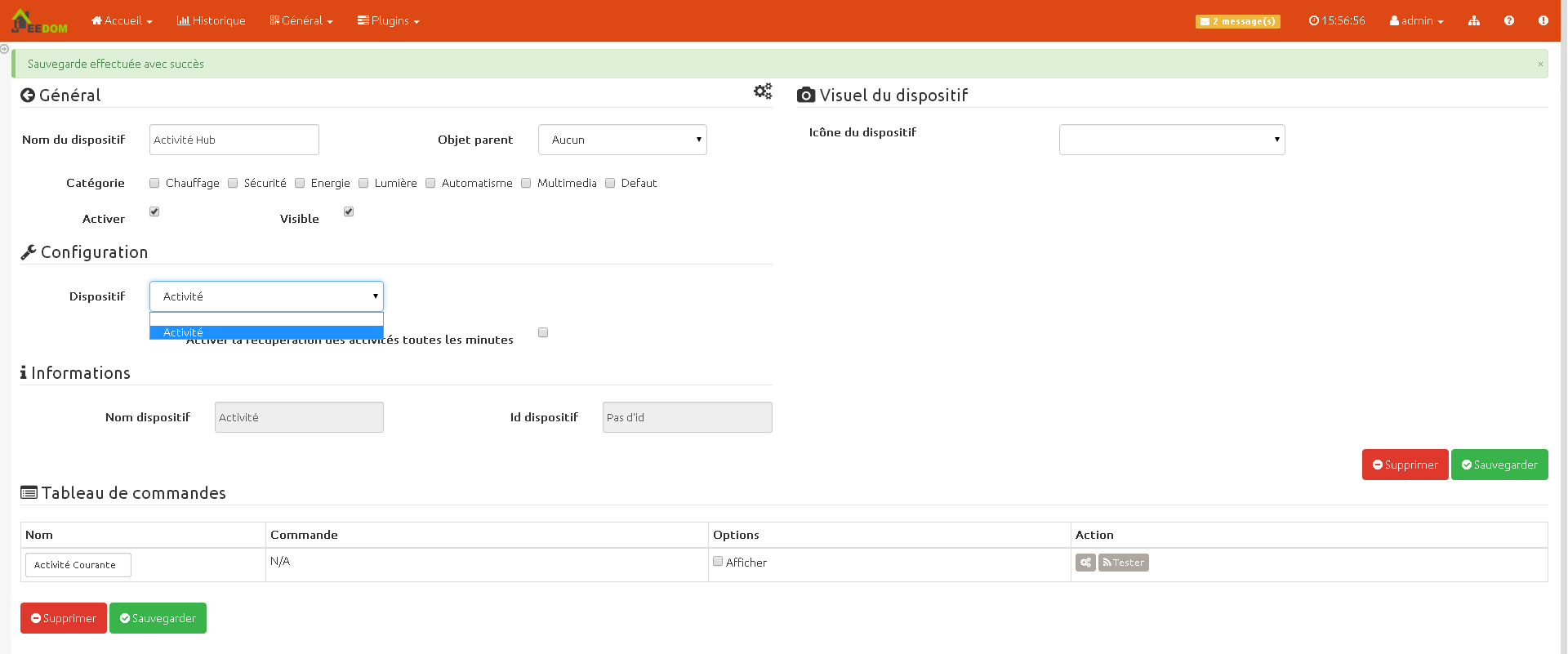Toggle the Visible checkbox

pos(349,211)
